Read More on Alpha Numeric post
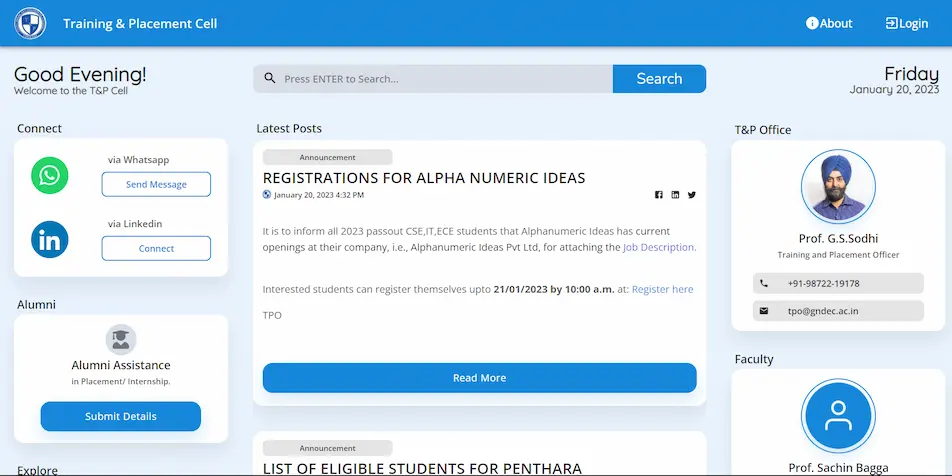 [479, 378]
